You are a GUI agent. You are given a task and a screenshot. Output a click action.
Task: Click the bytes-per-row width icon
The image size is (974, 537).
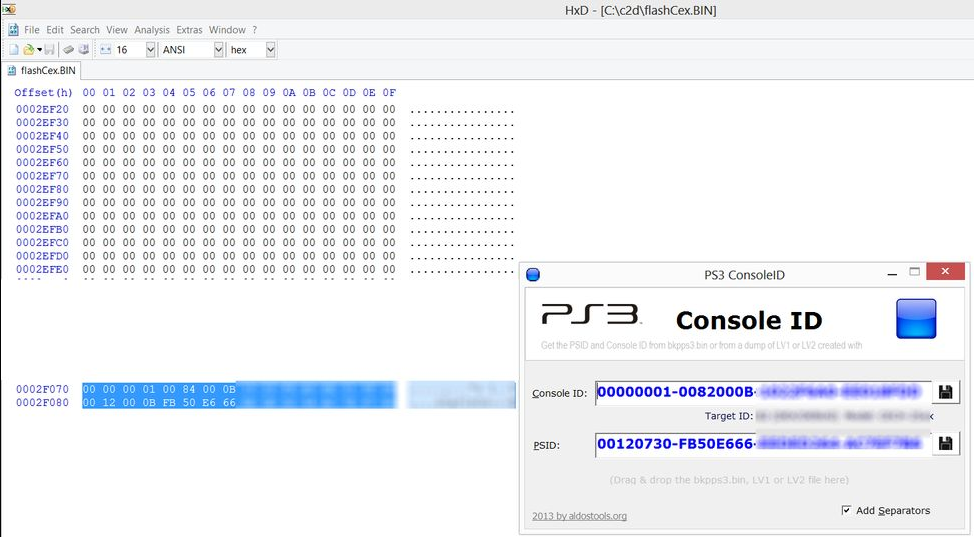(105, 50)
